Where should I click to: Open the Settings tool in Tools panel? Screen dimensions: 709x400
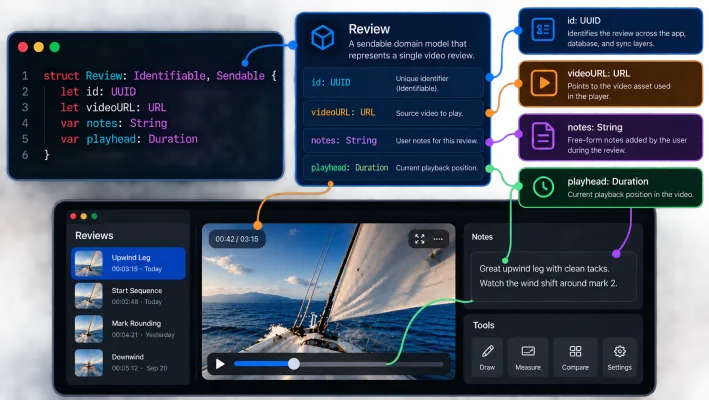point(619,357)
